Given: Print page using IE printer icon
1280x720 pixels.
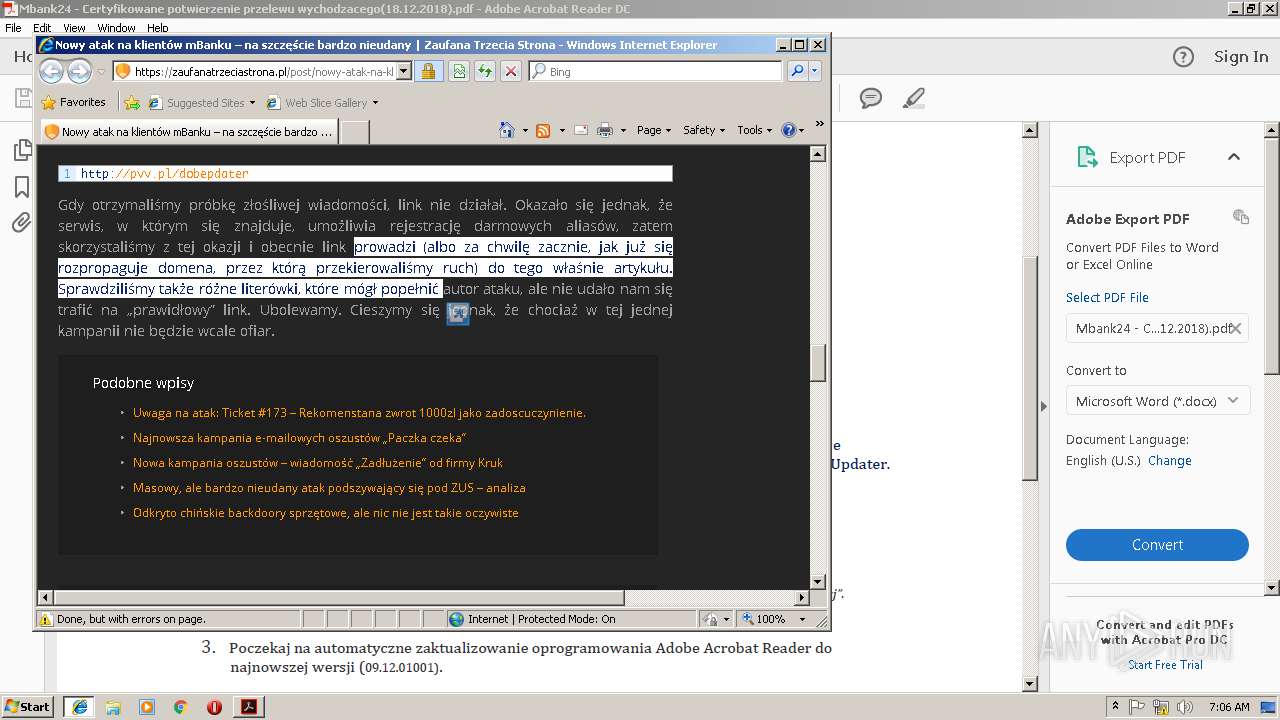Looking at the screenshot, I should (x=604, y=130).
